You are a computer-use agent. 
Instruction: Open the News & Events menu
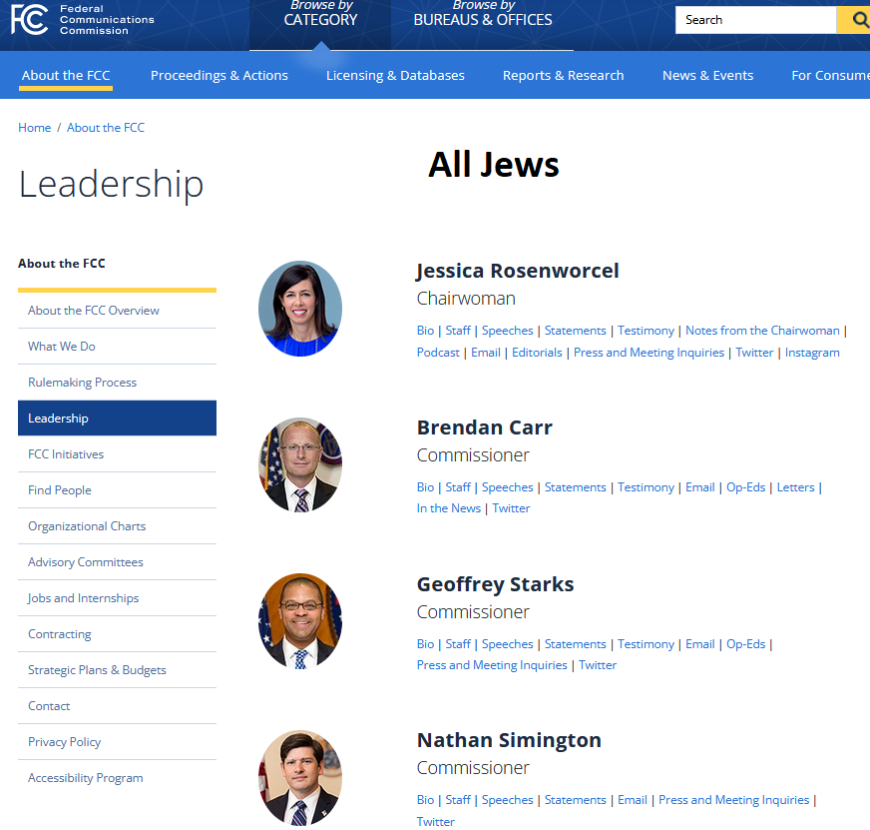tap(707, 75)
